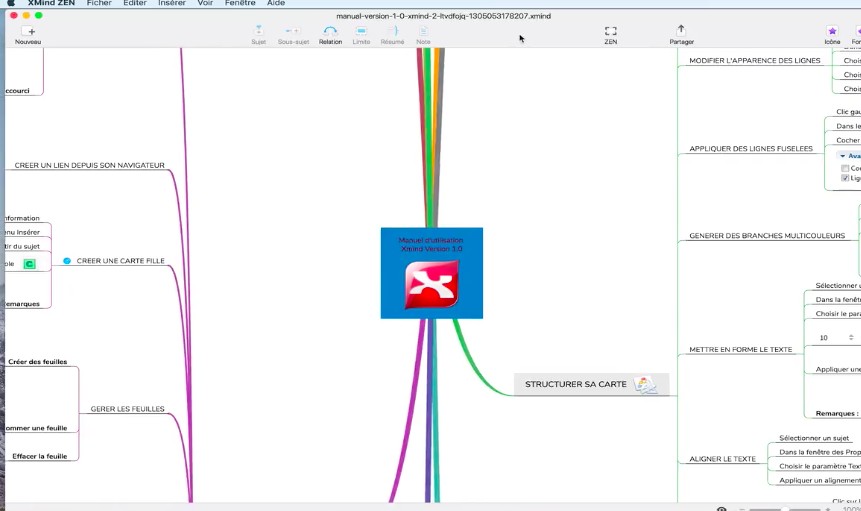
Task: Click the blue marker beside CREER UNE CARTE FILLE
Action: 67,261
